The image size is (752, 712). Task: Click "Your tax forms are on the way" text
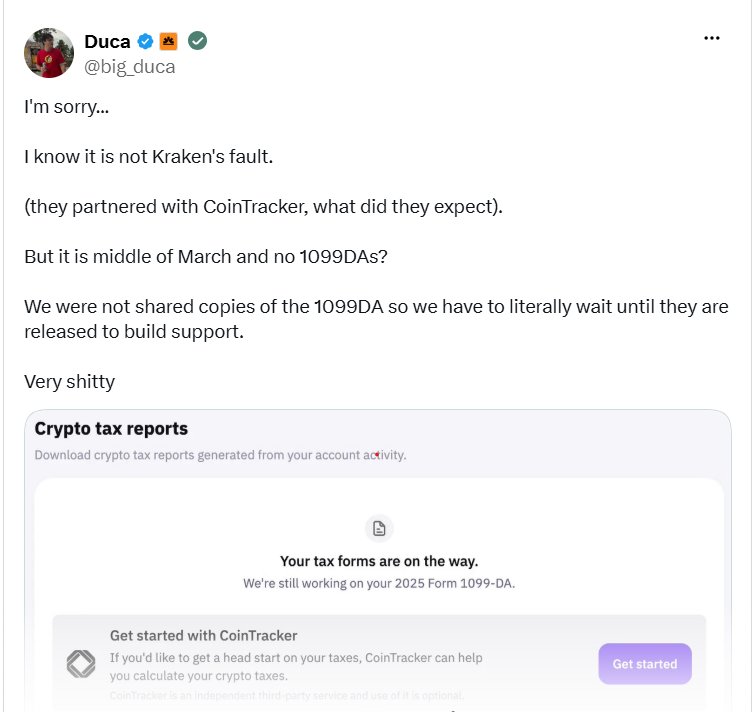[x=379, y=561]
